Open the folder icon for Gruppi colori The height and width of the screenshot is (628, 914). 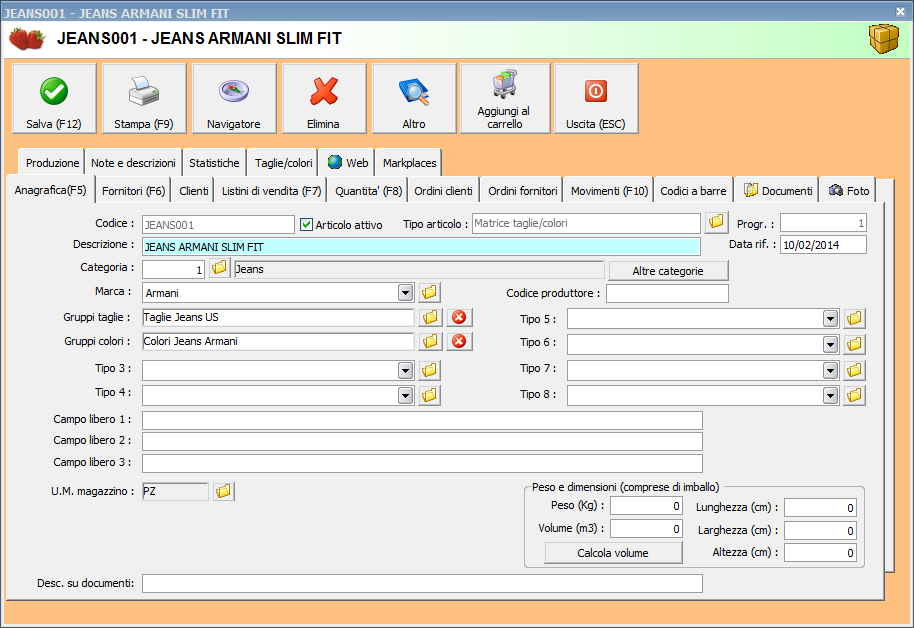tap(430, 341)
